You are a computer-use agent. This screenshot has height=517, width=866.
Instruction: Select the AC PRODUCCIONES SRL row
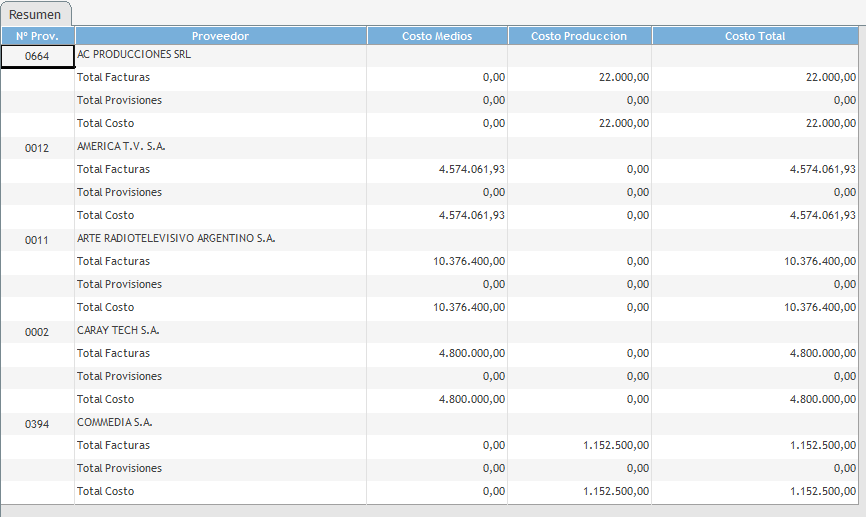pyautogui.click(x=134, y=54)
